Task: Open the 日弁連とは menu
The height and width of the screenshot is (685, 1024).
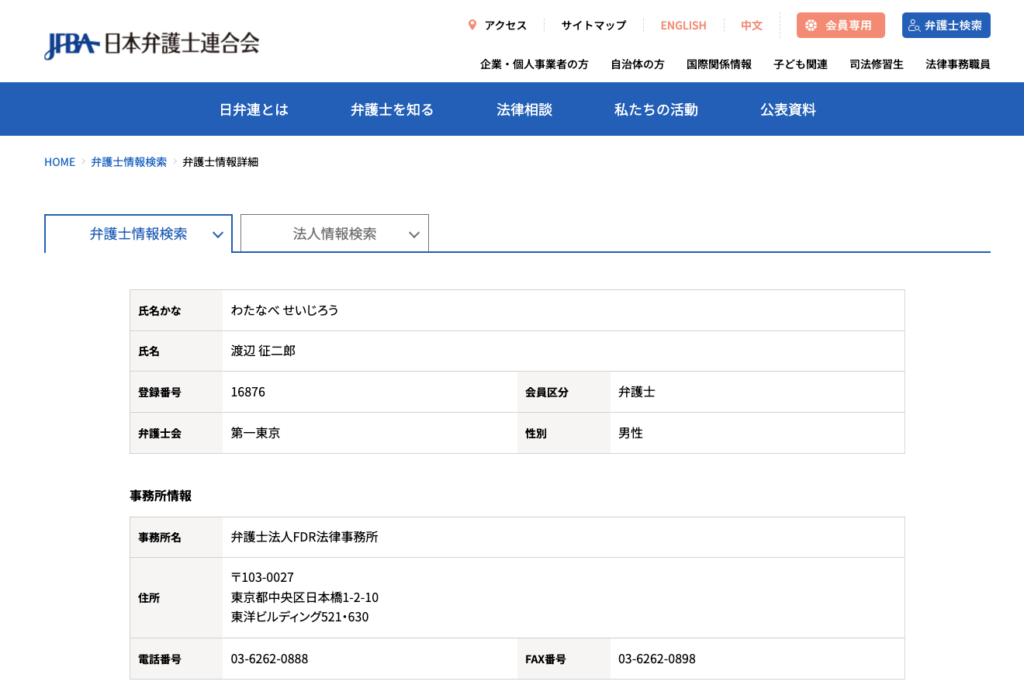Action: click(253, 110)
